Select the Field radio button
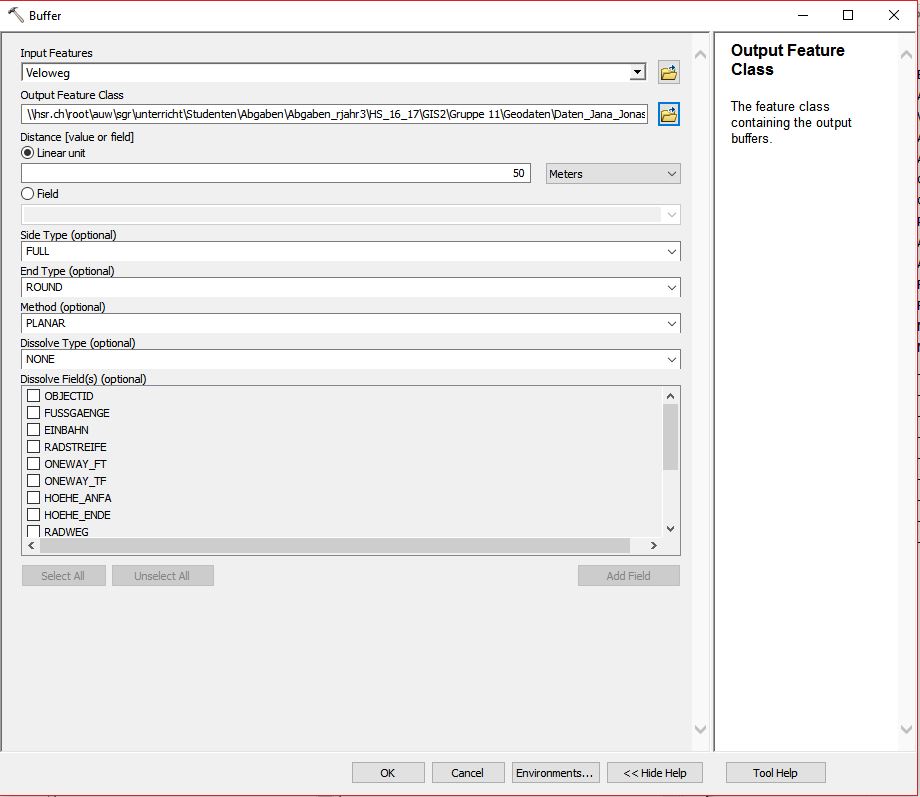The height and width of the screenshot is (797, 920). (28, 194)
